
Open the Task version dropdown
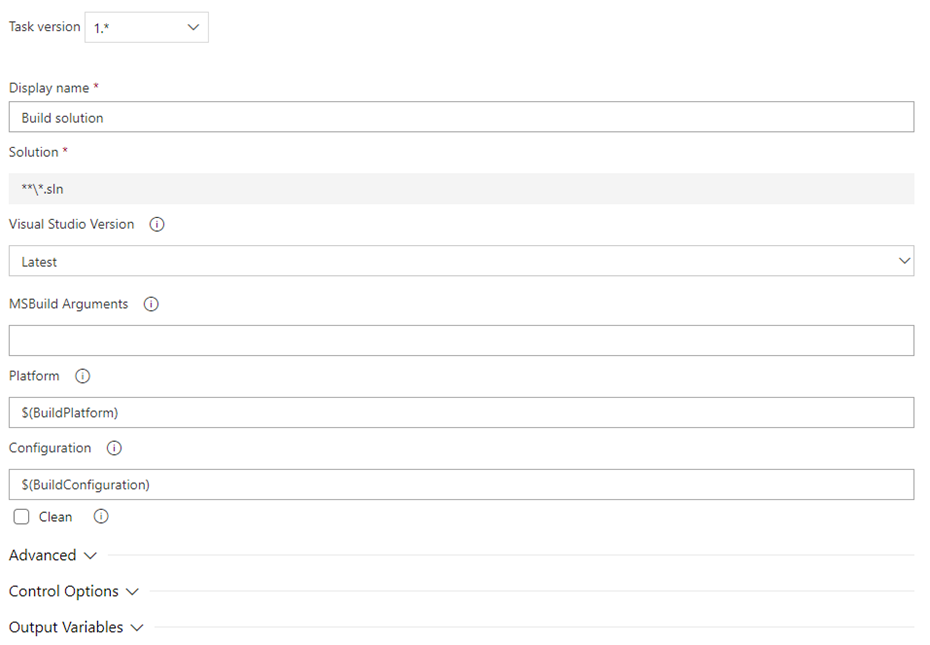147,28
